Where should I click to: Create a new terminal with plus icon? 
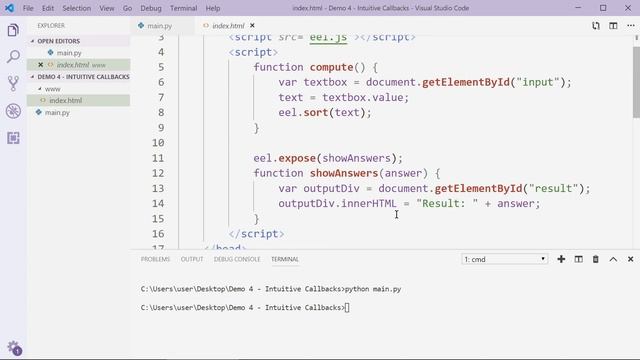click(x=561, y=259)
